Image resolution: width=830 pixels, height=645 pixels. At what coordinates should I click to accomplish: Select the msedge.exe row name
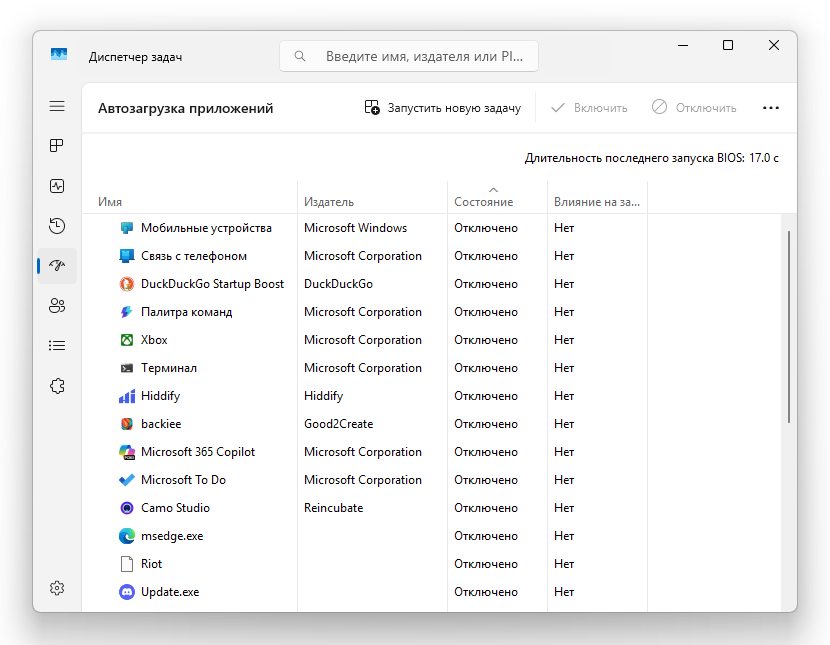click(172, 536)
